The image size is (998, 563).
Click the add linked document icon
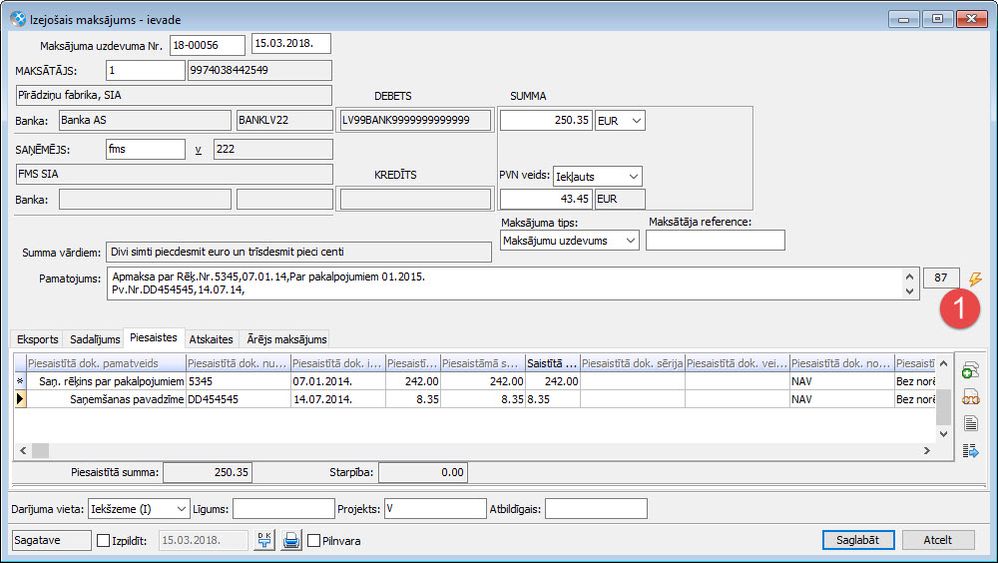click(x=970, y=371)
